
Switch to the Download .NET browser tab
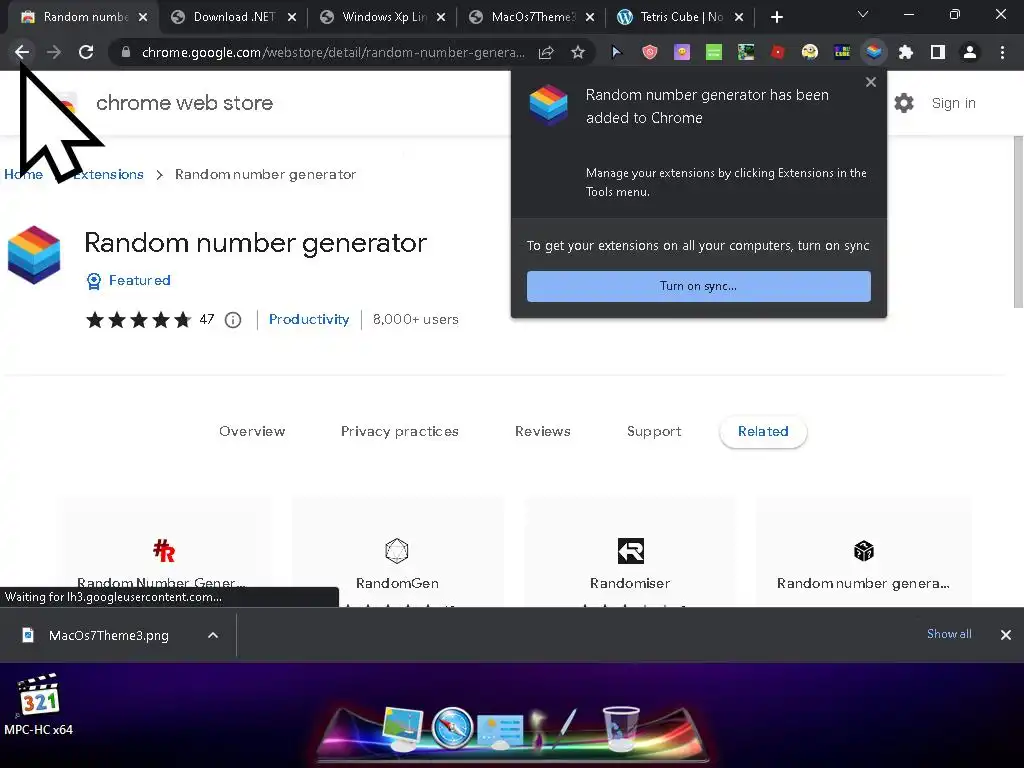(x=233, y=17)
